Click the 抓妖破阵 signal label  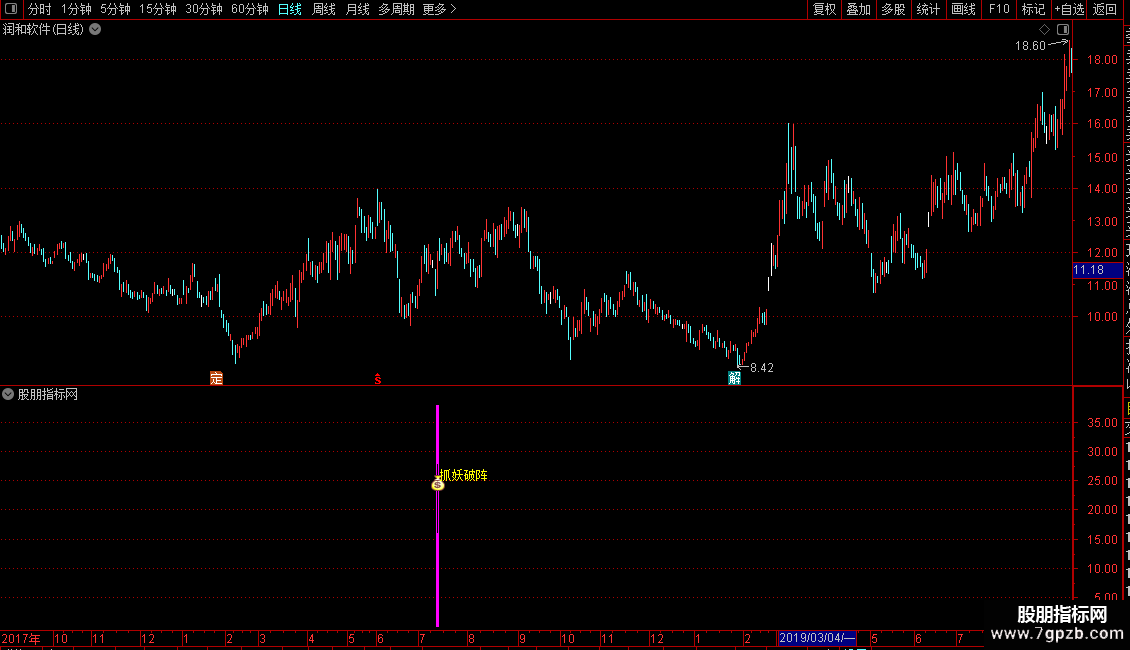(x=463, y=476)
